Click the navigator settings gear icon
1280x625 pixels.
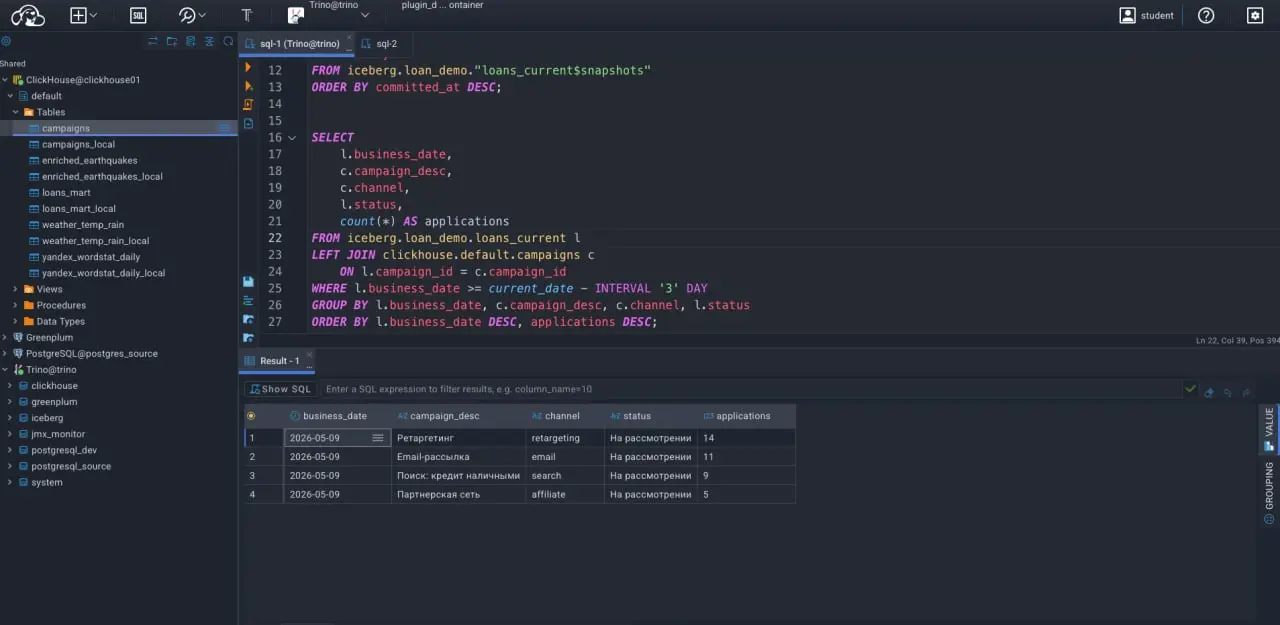pos(6,42)
